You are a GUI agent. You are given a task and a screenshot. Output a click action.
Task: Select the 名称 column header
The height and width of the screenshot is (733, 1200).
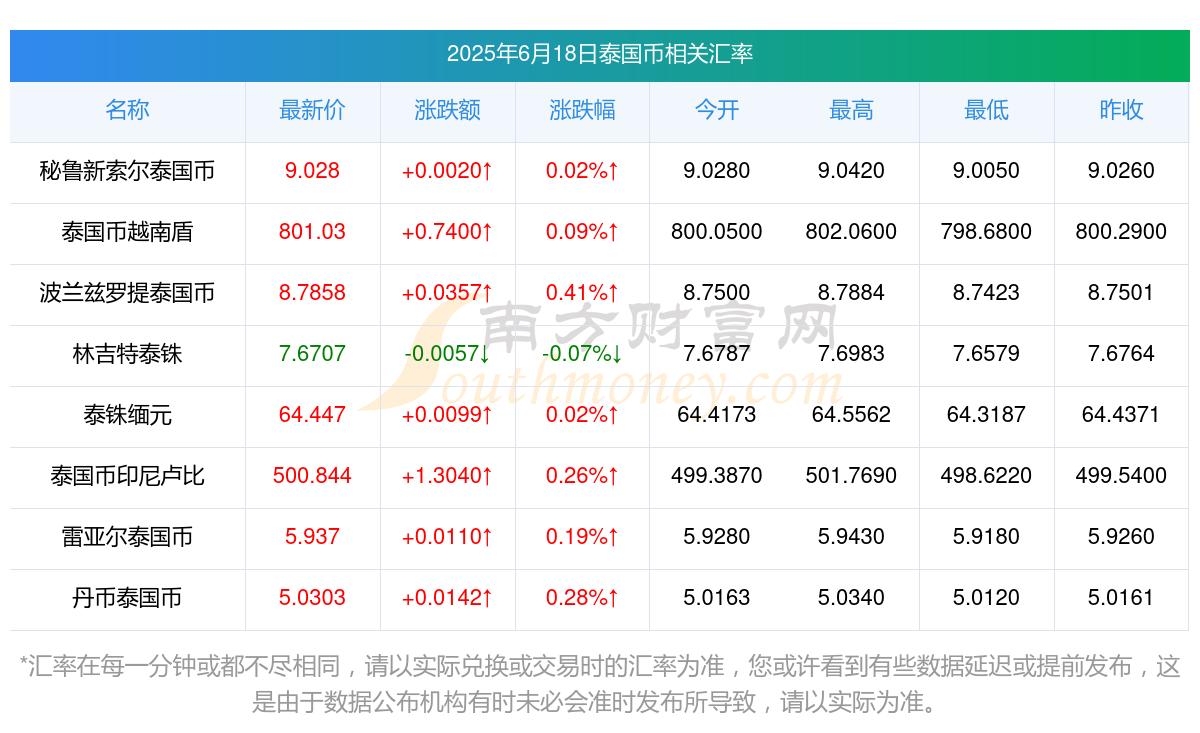point(127,110)
